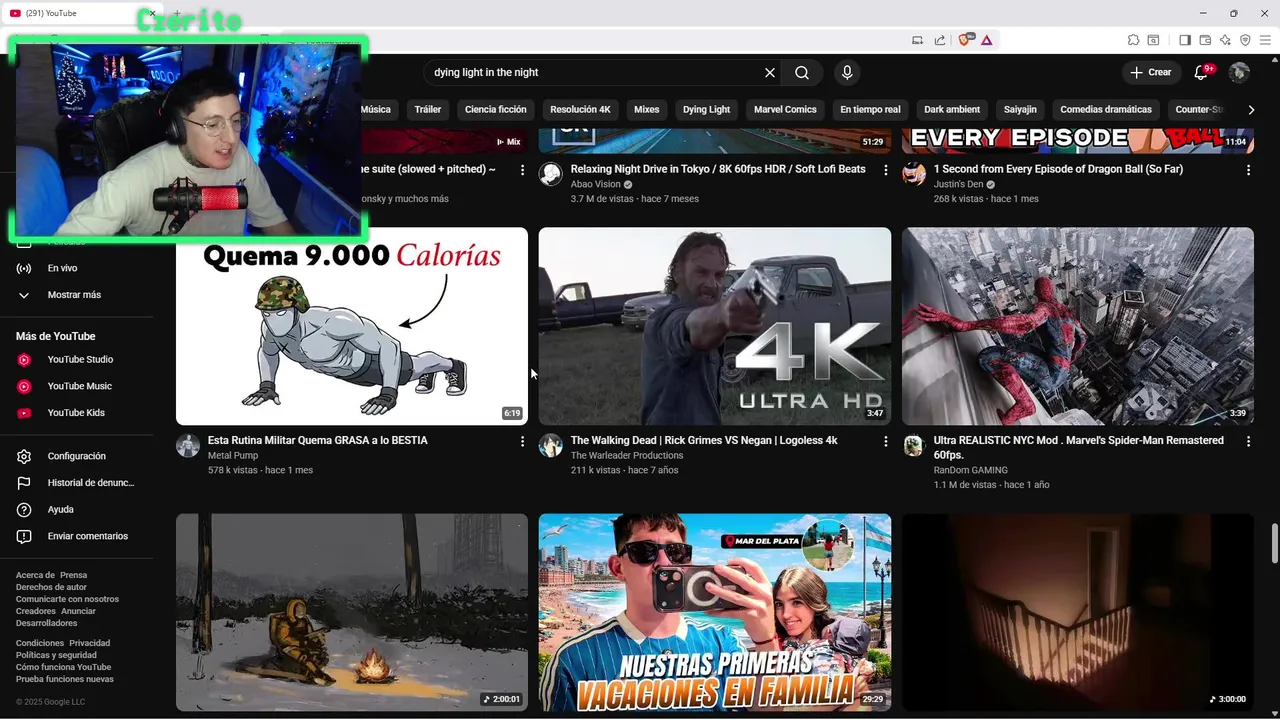This screenshot has width=1280, height=720.
Task: Play the campfire snow scene thumbnail
Action: pyautogui.click(x=352, y=612)
